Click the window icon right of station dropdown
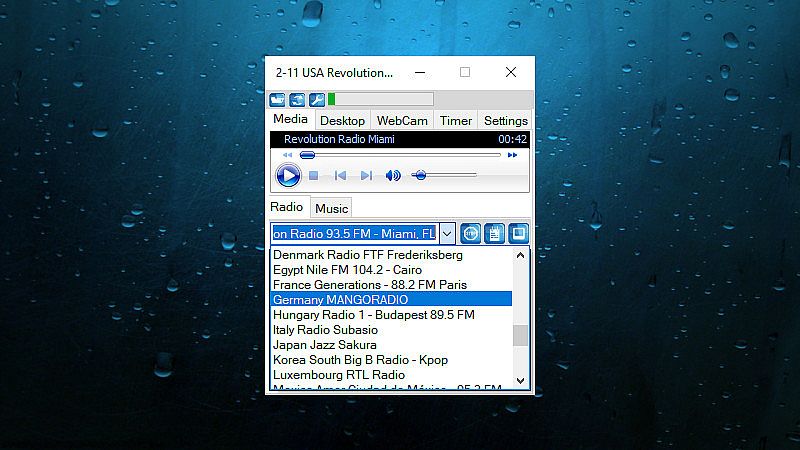 (x=518, y=234)
